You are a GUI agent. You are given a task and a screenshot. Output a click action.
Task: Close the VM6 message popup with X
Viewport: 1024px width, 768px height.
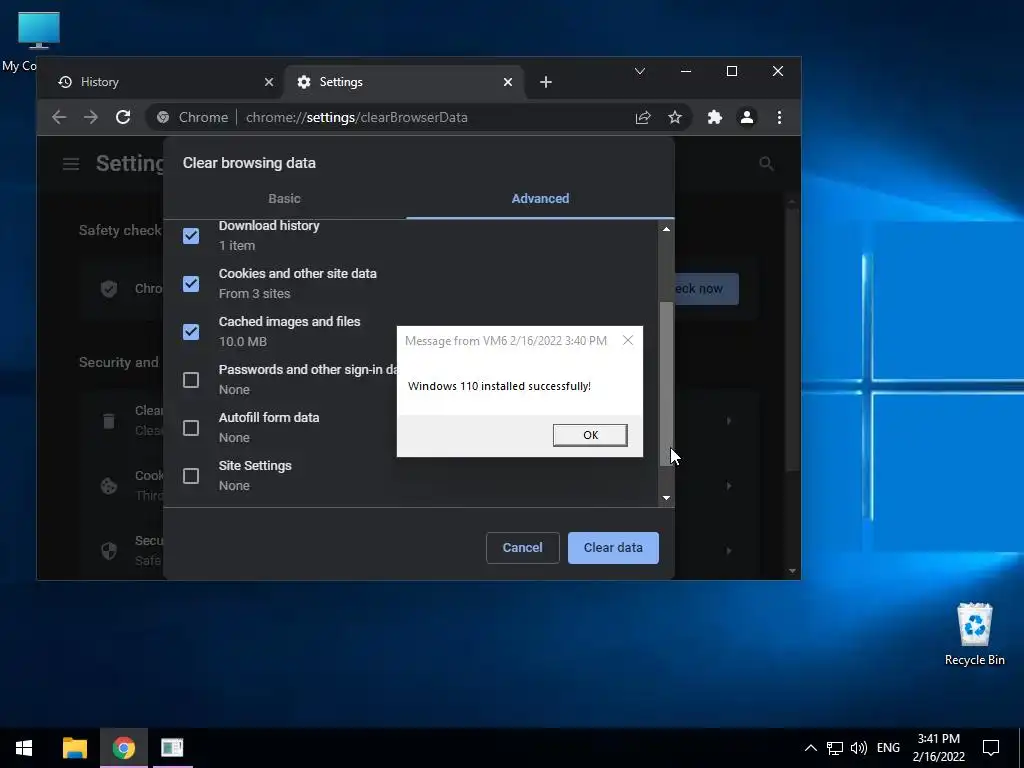coord(628,340)
